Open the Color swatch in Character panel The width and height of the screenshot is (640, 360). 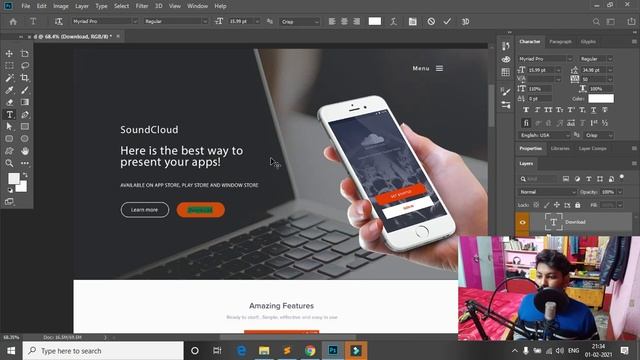pyautogui.click(x=600, y=98)
